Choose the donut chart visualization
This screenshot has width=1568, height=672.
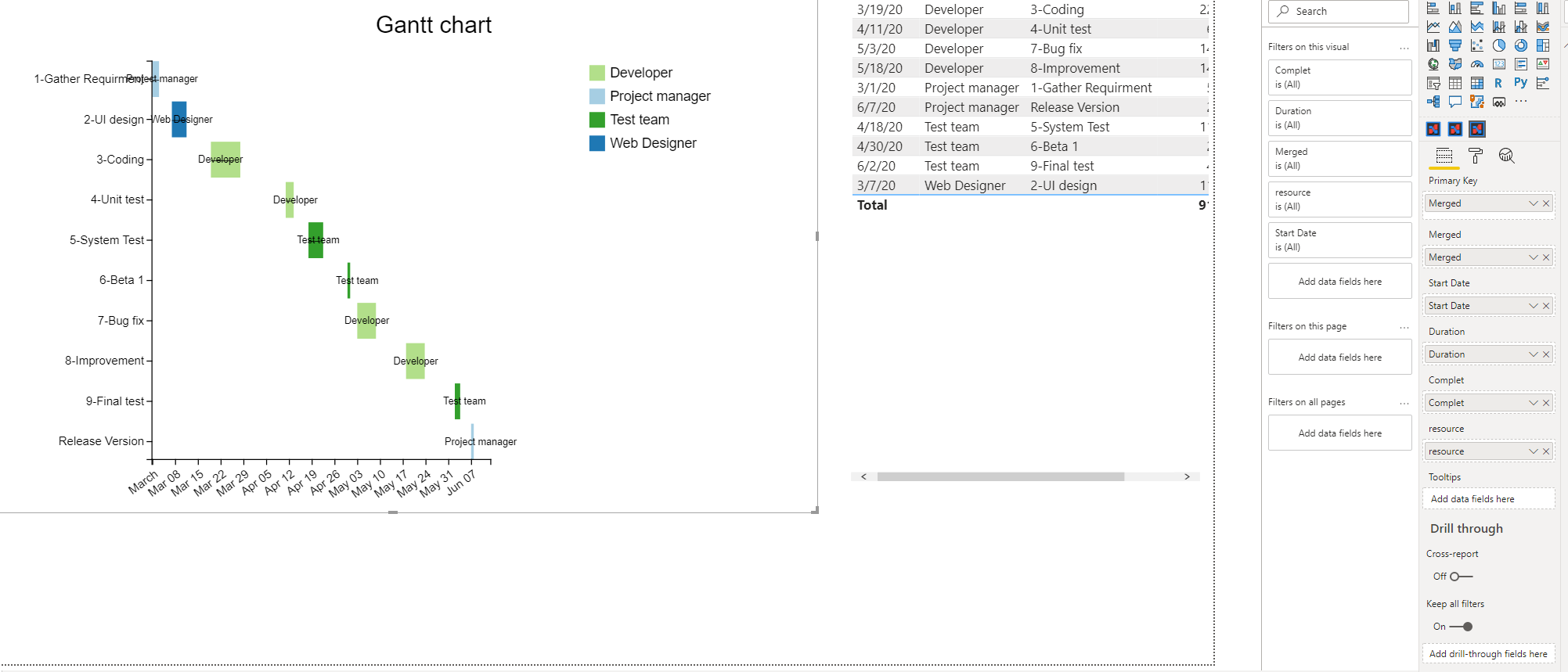(x=1520, y=45)
